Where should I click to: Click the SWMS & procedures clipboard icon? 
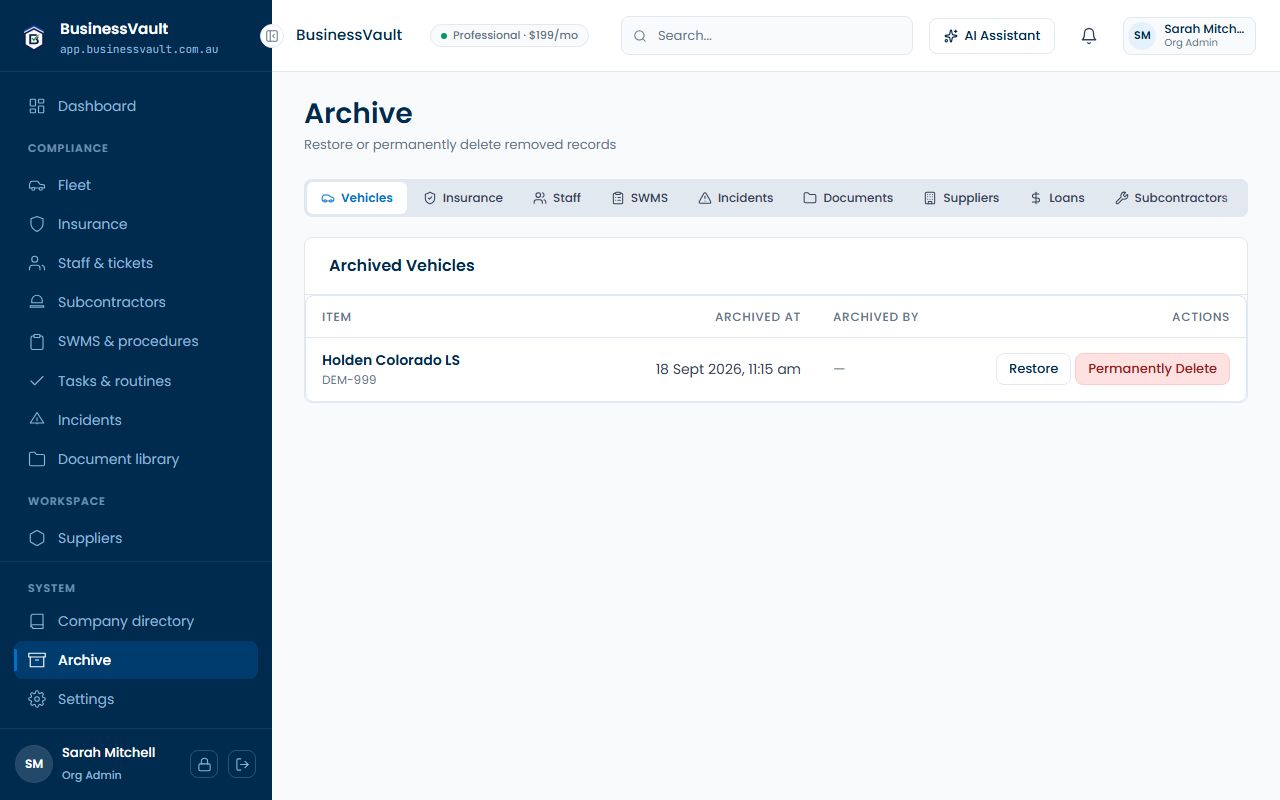click(37, 341)
